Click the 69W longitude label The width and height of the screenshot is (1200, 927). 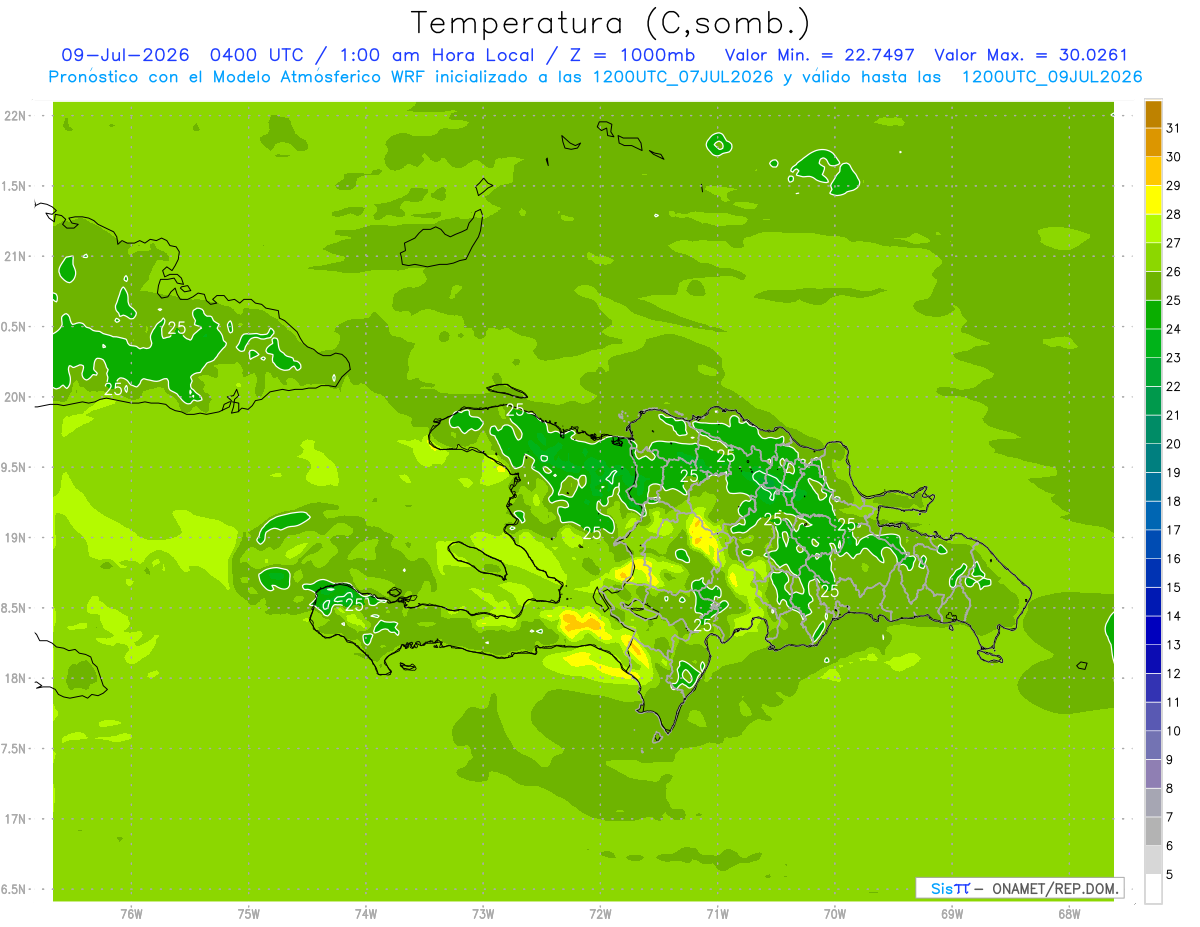(952, 914)
